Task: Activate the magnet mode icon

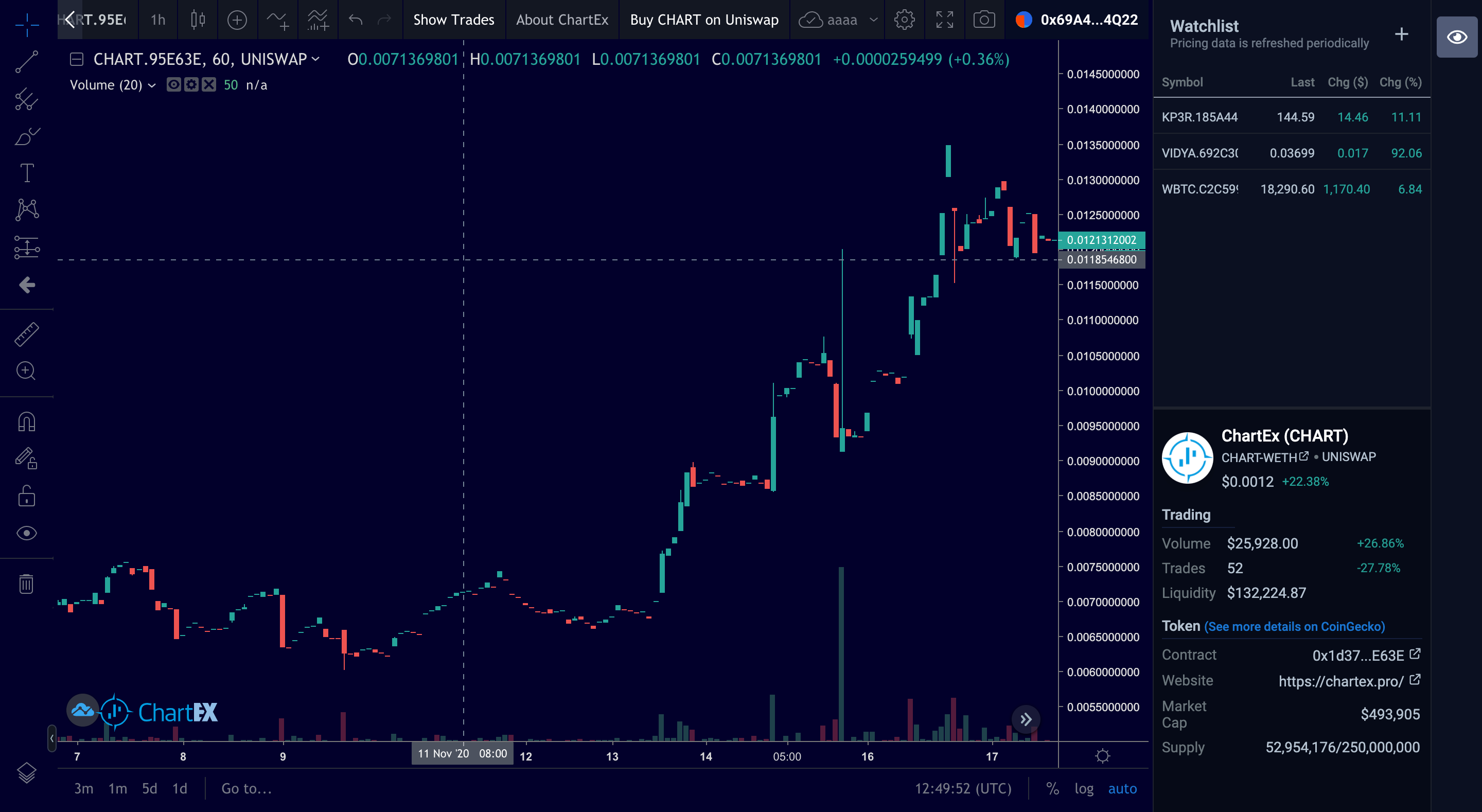Action: pyautogui.click(x=26, y=422)
